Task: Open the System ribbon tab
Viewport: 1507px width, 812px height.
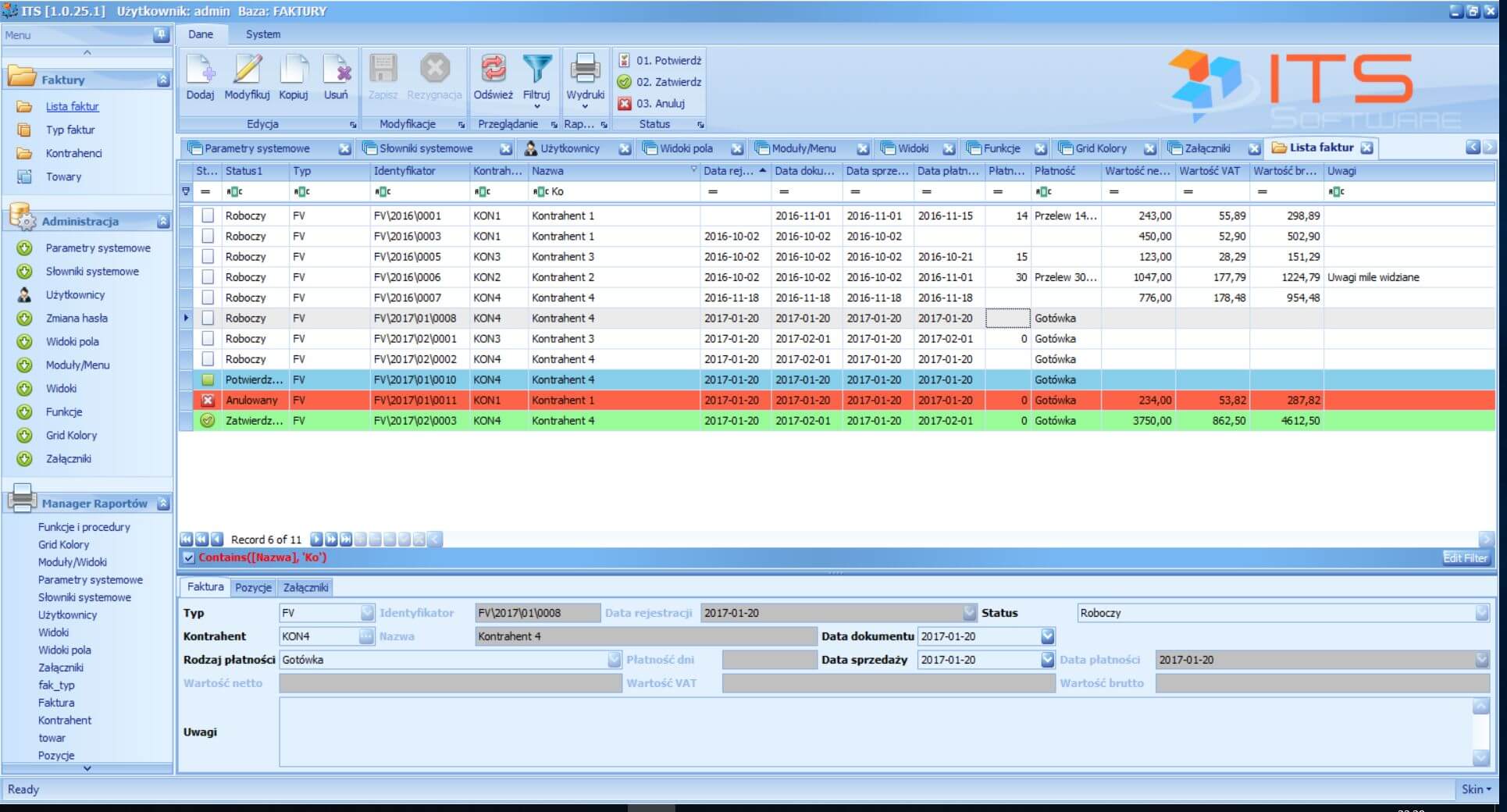Action: point(262,34)
